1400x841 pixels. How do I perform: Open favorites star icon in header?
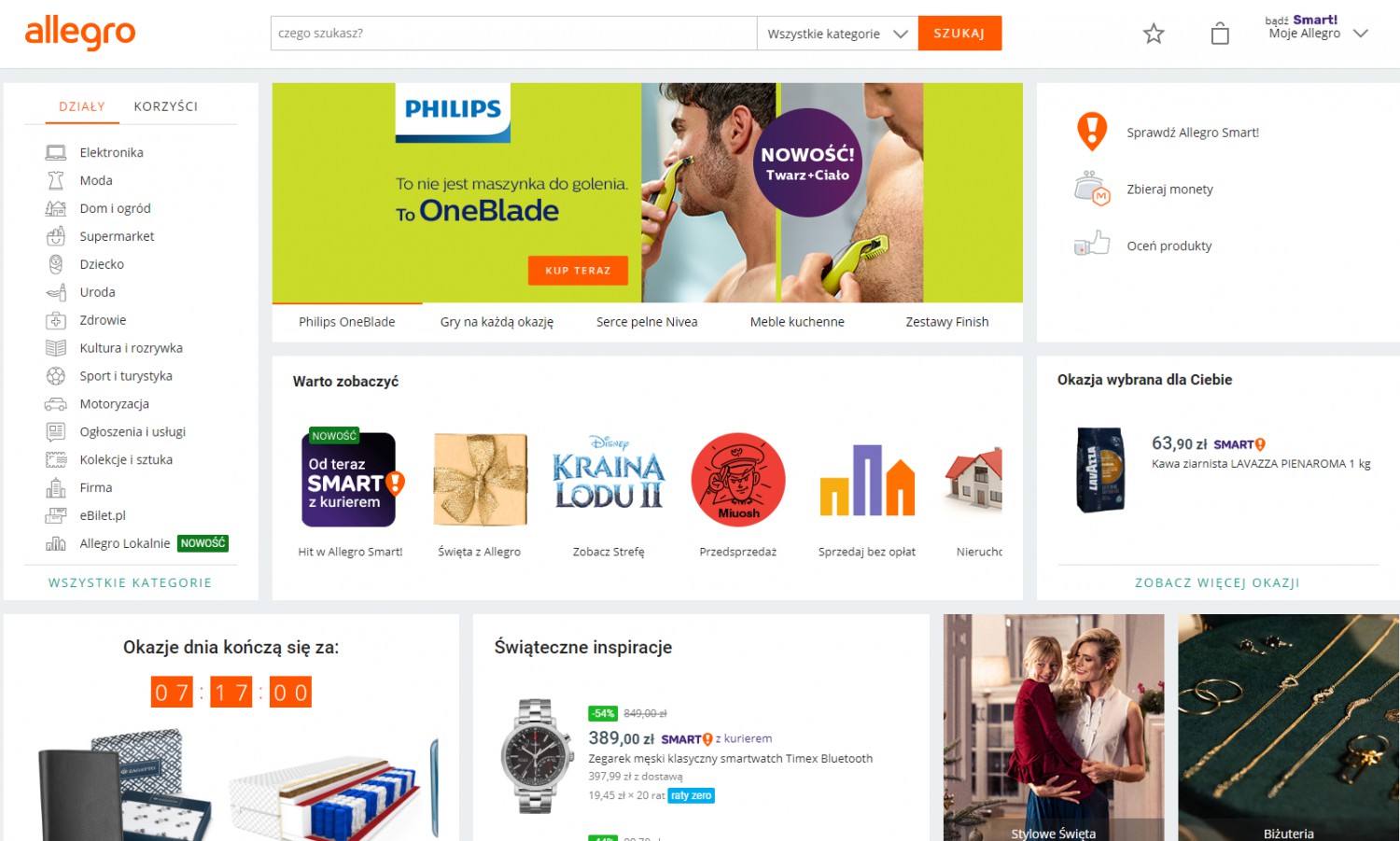coord(1154,34)
